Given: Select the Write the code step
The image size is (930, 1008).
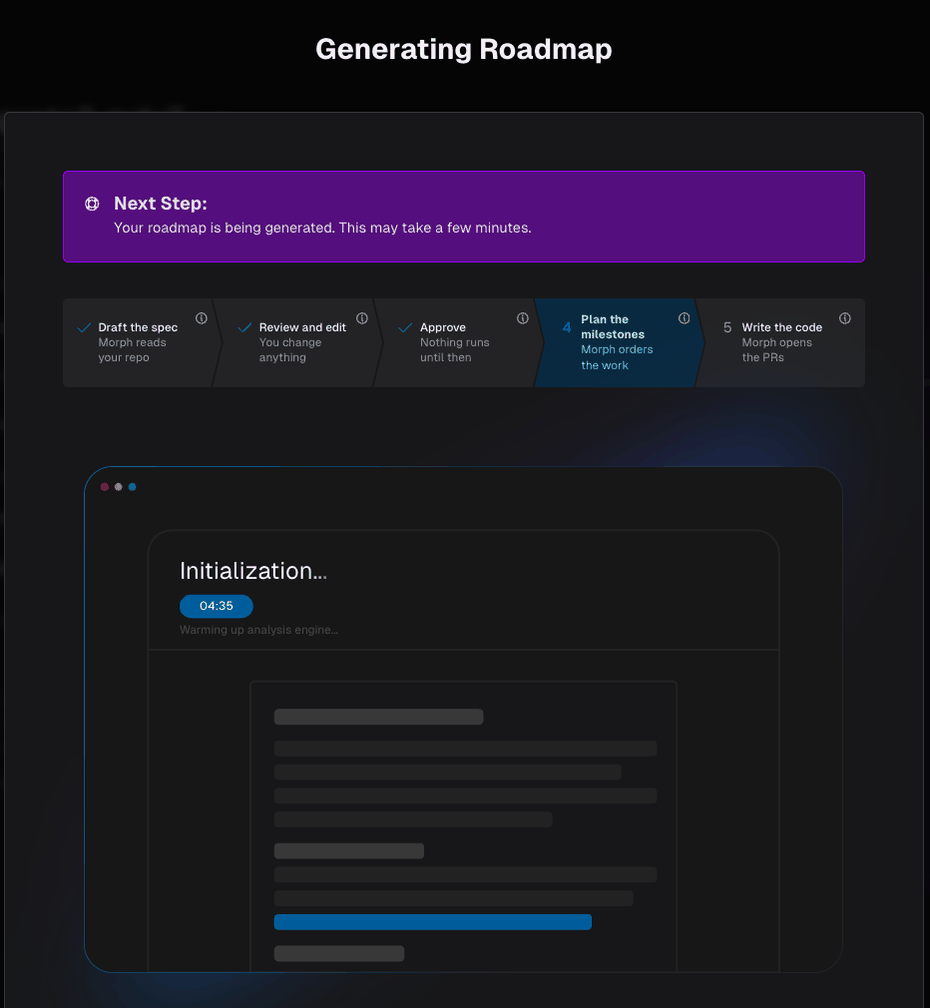Looking at the screenshot, I should pos(781,343).
